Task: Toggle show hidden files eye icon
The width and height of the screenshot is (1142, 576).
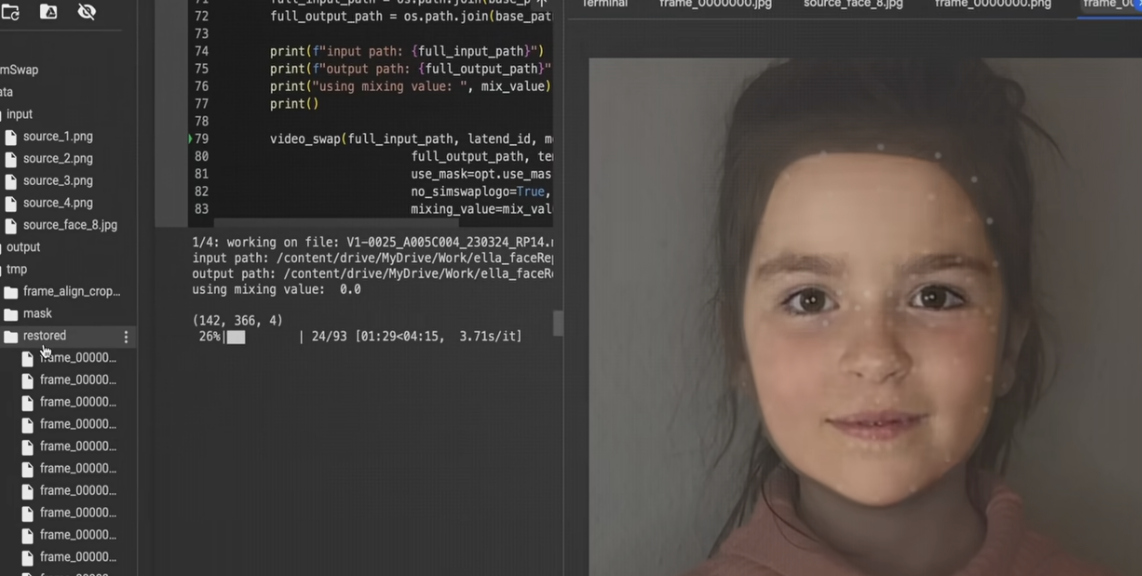Action: (x=87, y=12)
